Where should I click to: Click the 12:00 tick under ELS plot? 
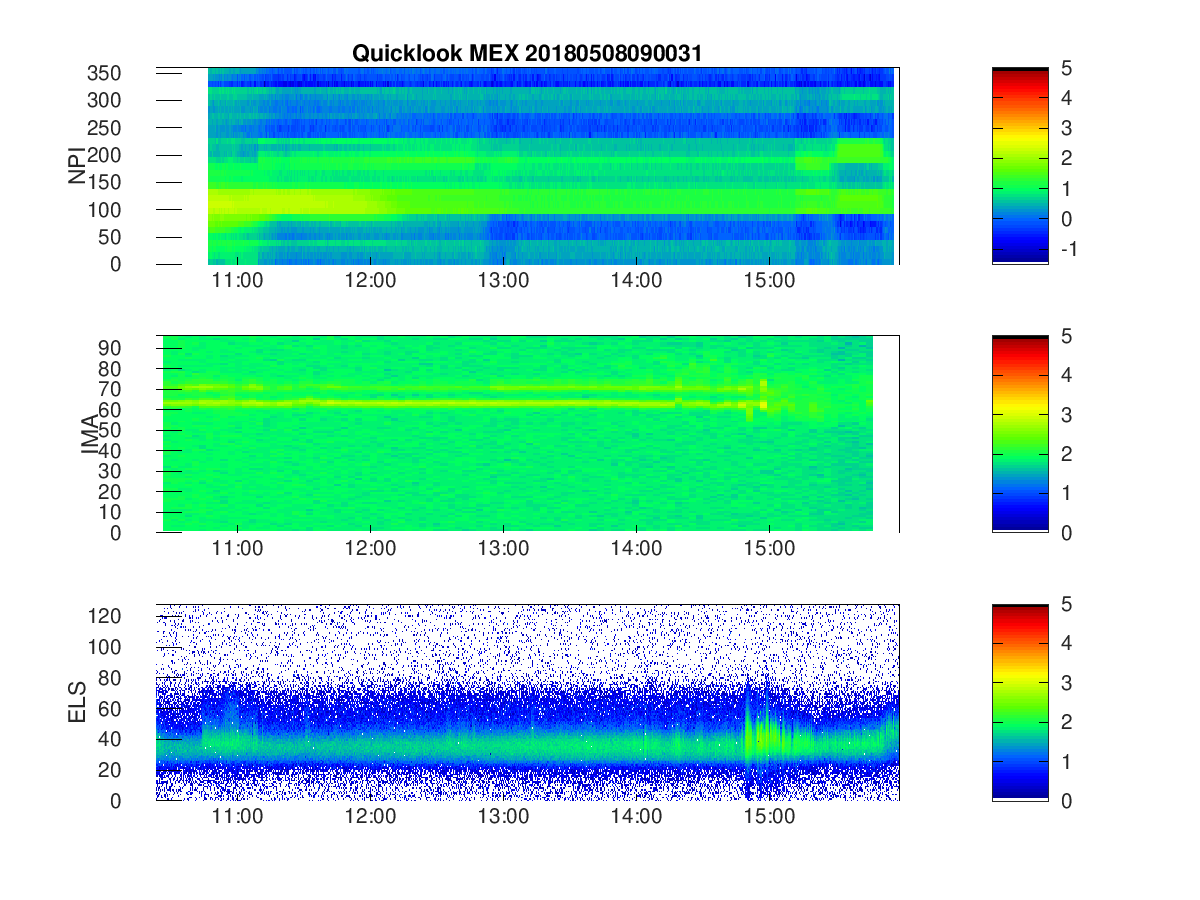tap(370, 817)
